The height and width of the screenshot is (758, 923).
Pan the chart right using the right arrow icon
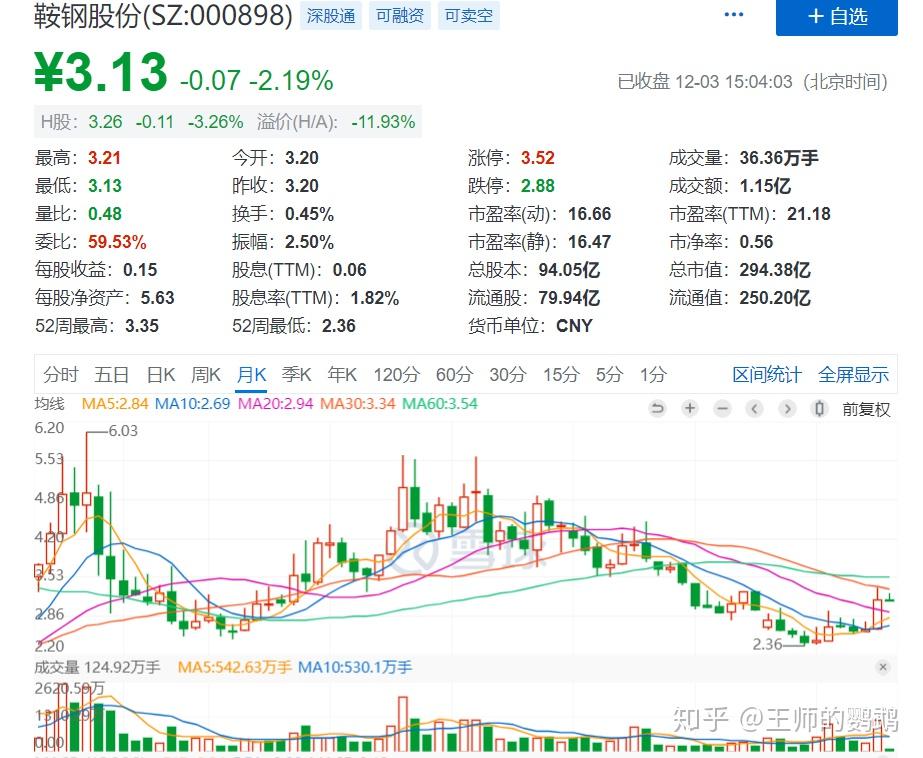coord(786,409)
